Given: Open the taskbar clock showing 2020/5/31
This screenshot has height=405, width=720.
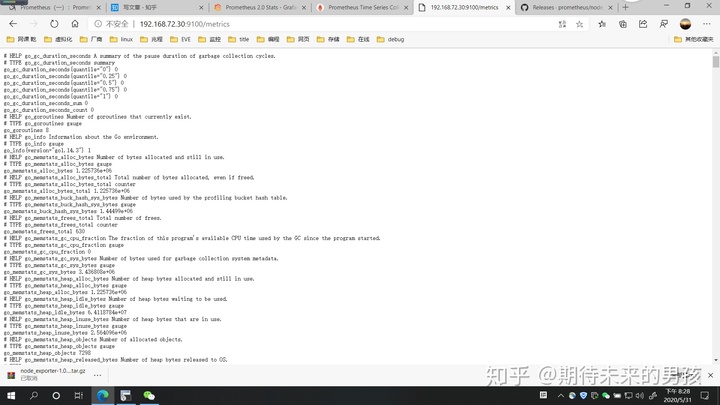Looking at the screenshot, I should click(x=678, y=395).
